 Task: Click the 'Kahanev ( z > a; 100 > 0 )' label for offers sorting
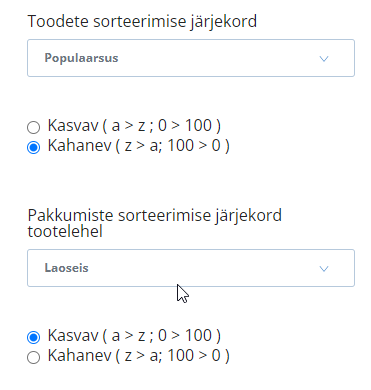tap(139, 356)
